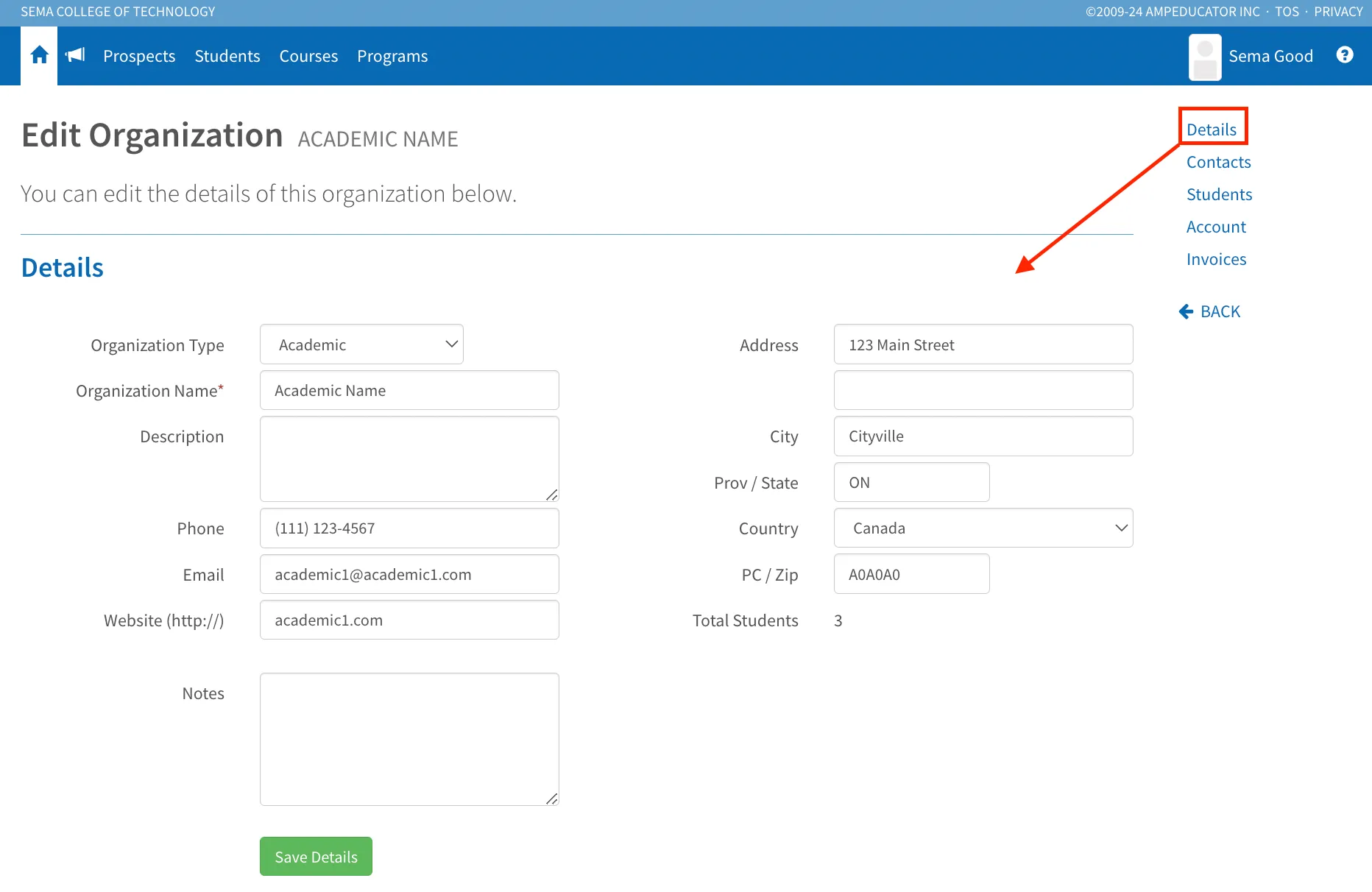Open the Programs menu
Image resolution: width=1372 pixels, height=892 pixels.
pyautogui.click(x=392, y=56)
